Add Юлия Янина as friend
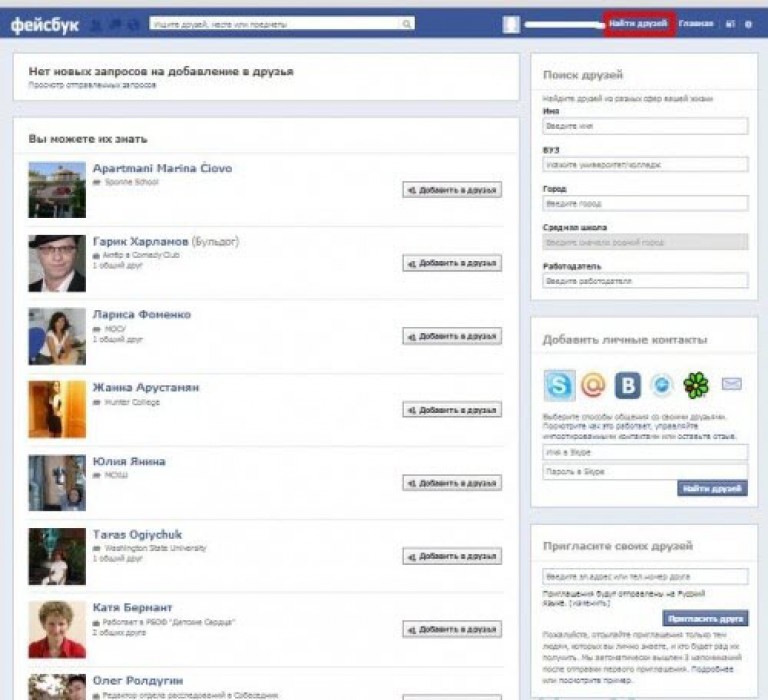The image size is (768, 700). click(x=452, y=483)
